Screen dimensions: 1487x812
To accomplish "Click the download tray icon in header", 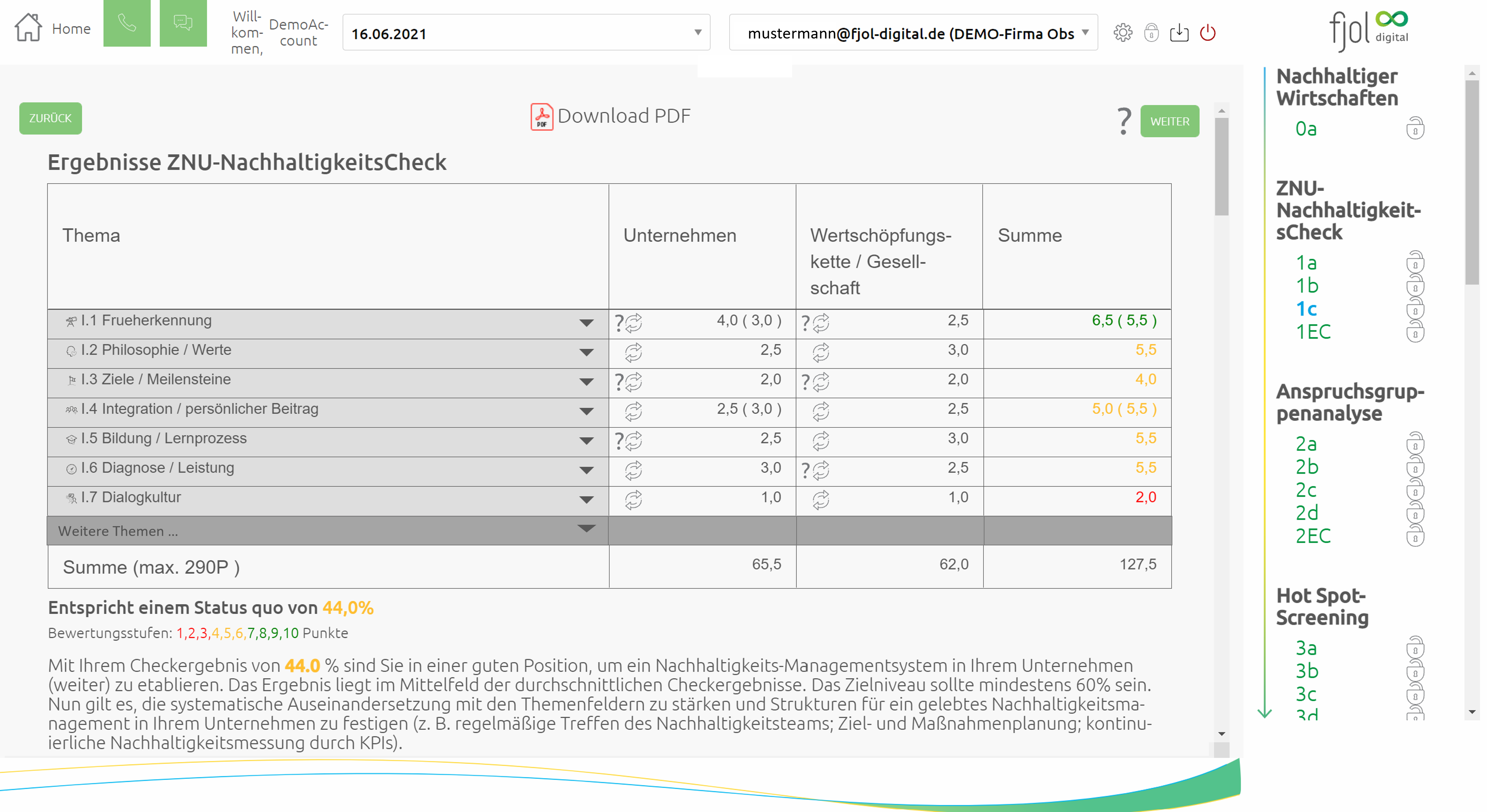I will click(1179, 32).
